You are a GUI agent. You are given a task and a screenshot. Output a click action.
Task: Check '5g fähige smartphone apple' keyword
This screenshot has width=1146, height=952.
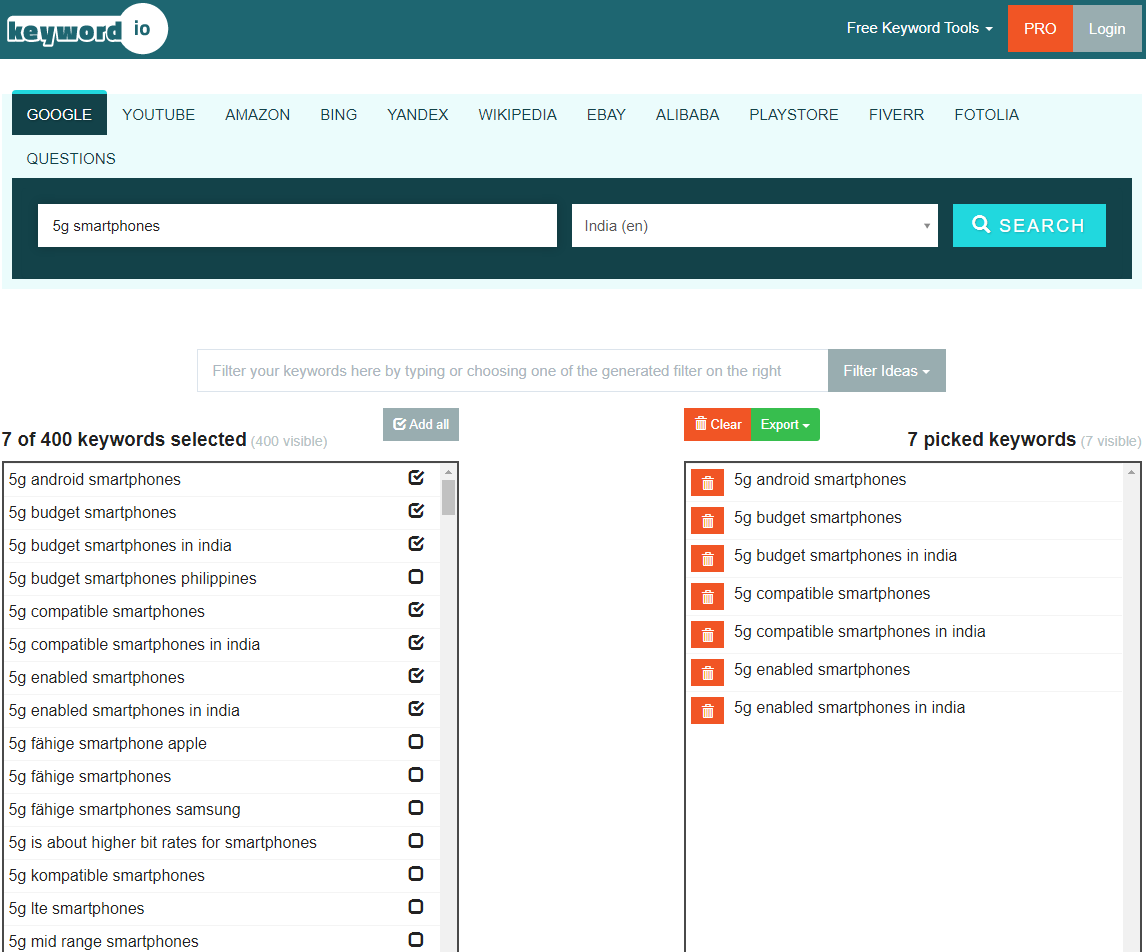[x=416, y=742]
